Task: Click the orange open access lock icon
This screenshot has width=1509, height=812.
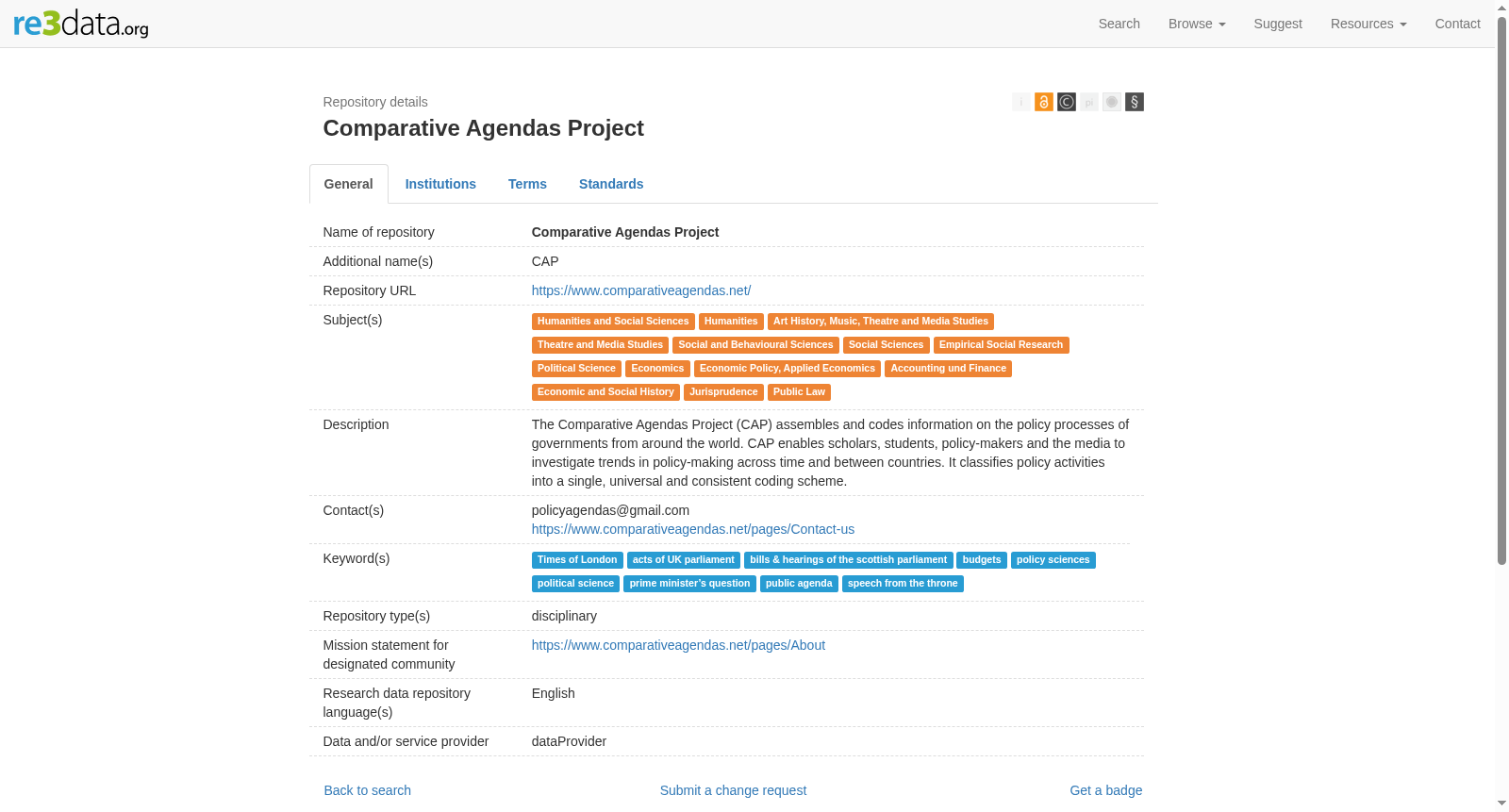Action: (1044, 102)
